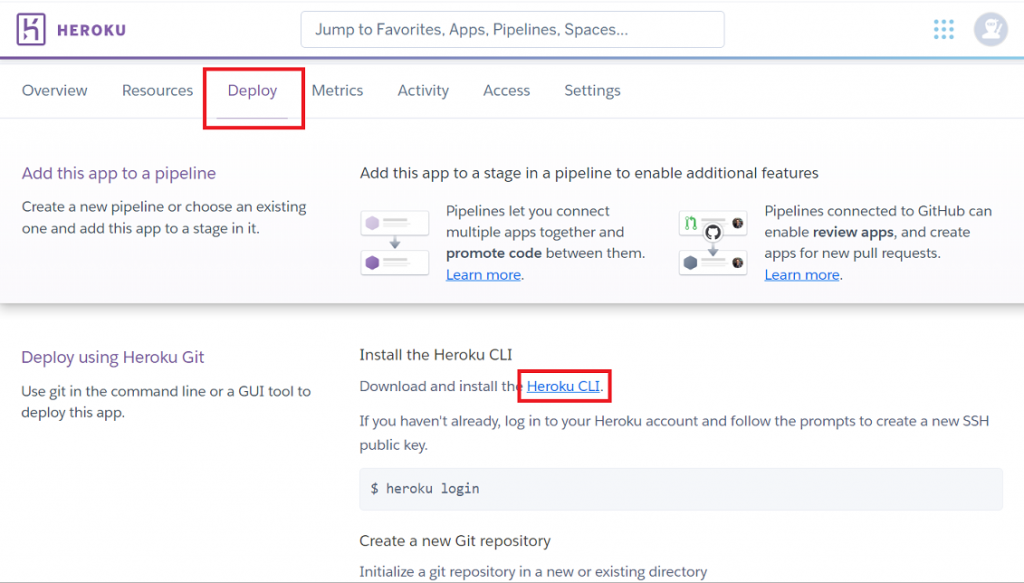This screenshot has width=1024, height=583.
Task: Click the Deploy using Heroku Git heading
Action: pyautogui.click(x=112, y=357)
